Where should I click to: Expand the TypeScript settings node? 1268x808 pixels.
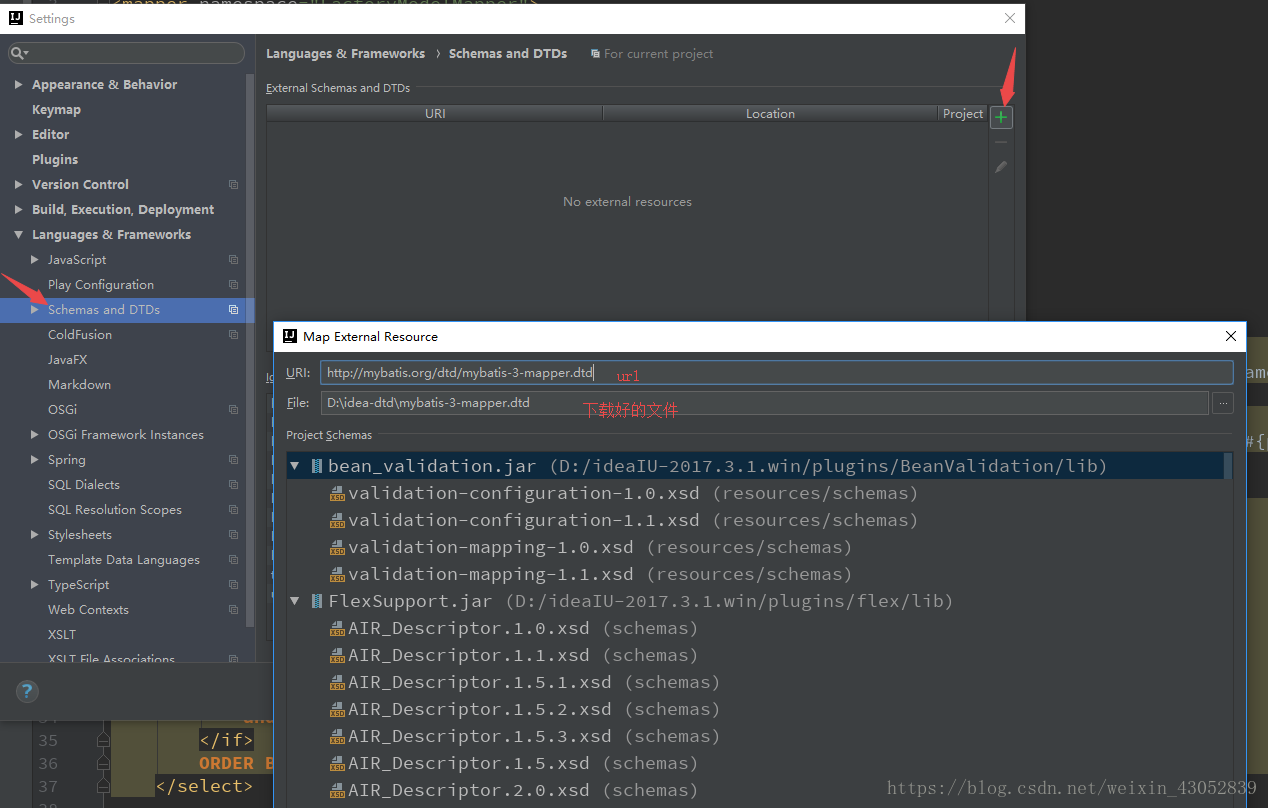click(x=35, y=585)
